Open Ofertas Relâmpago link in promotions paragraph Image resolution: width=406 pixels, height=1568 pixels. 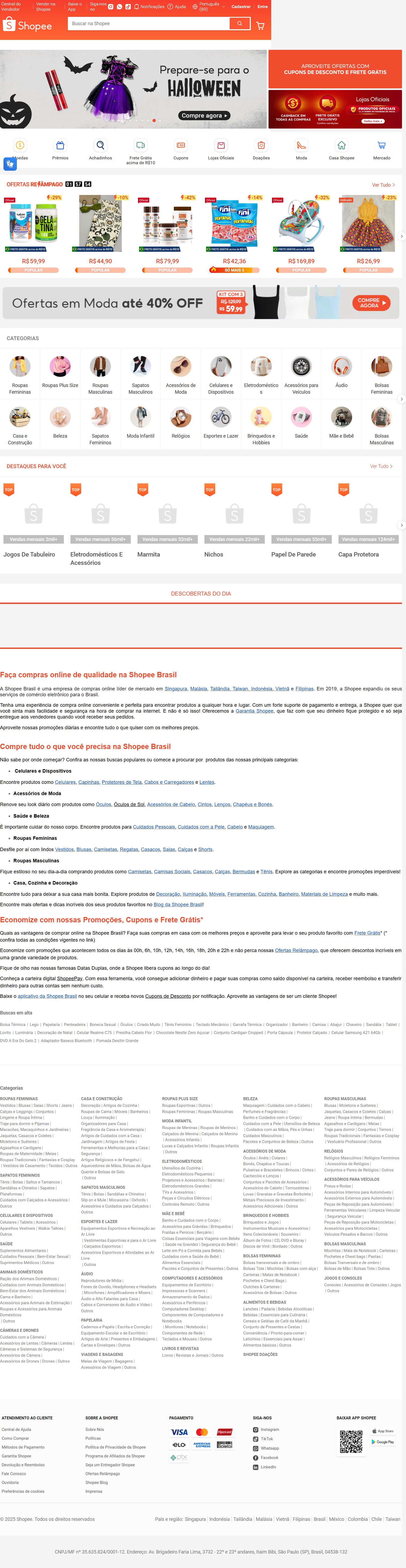coord(296,950)
